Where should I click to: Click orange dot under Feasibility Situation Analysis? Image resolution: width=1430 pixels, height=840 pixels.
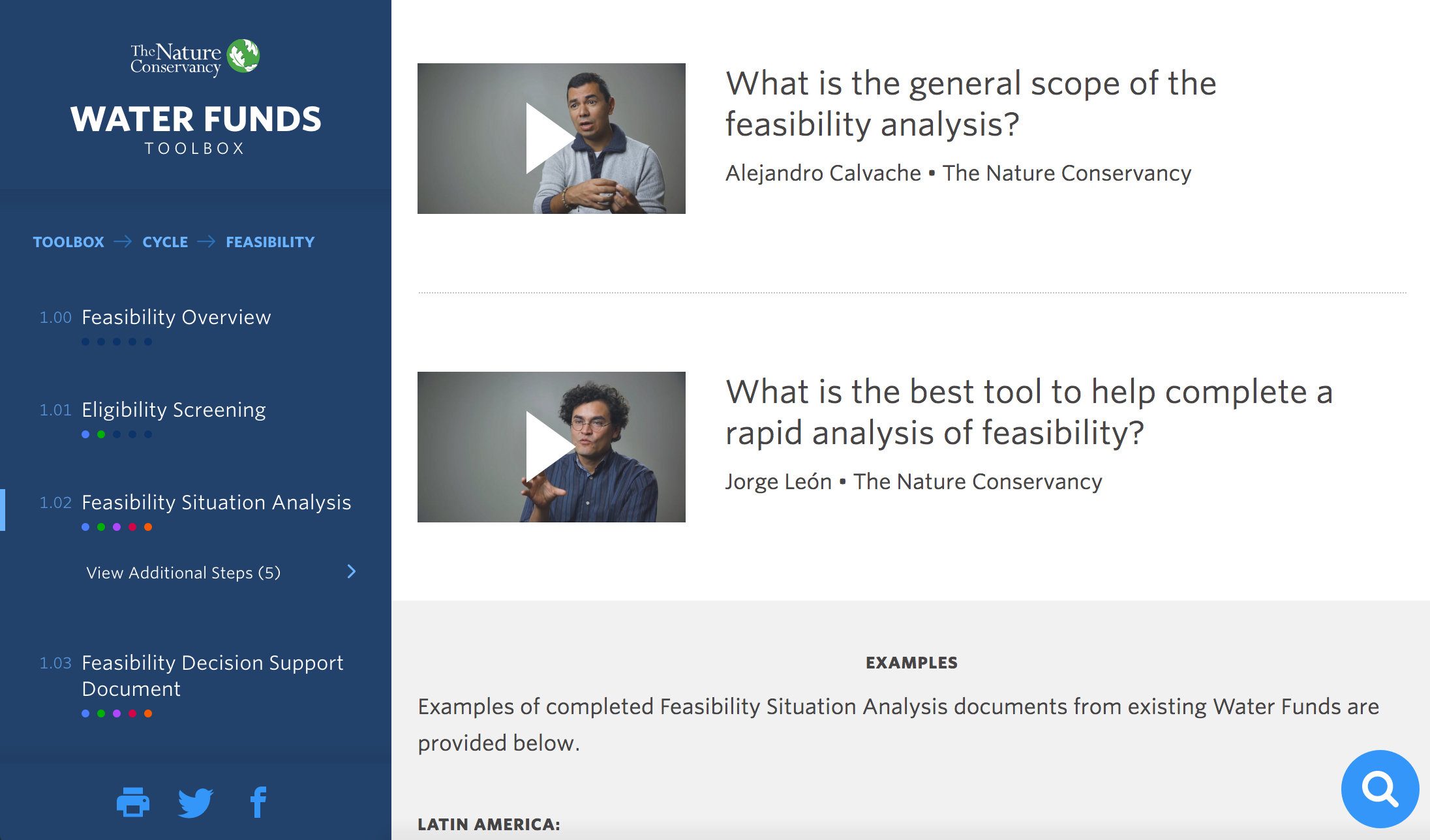pyautogui.click(x=148, y=527)
